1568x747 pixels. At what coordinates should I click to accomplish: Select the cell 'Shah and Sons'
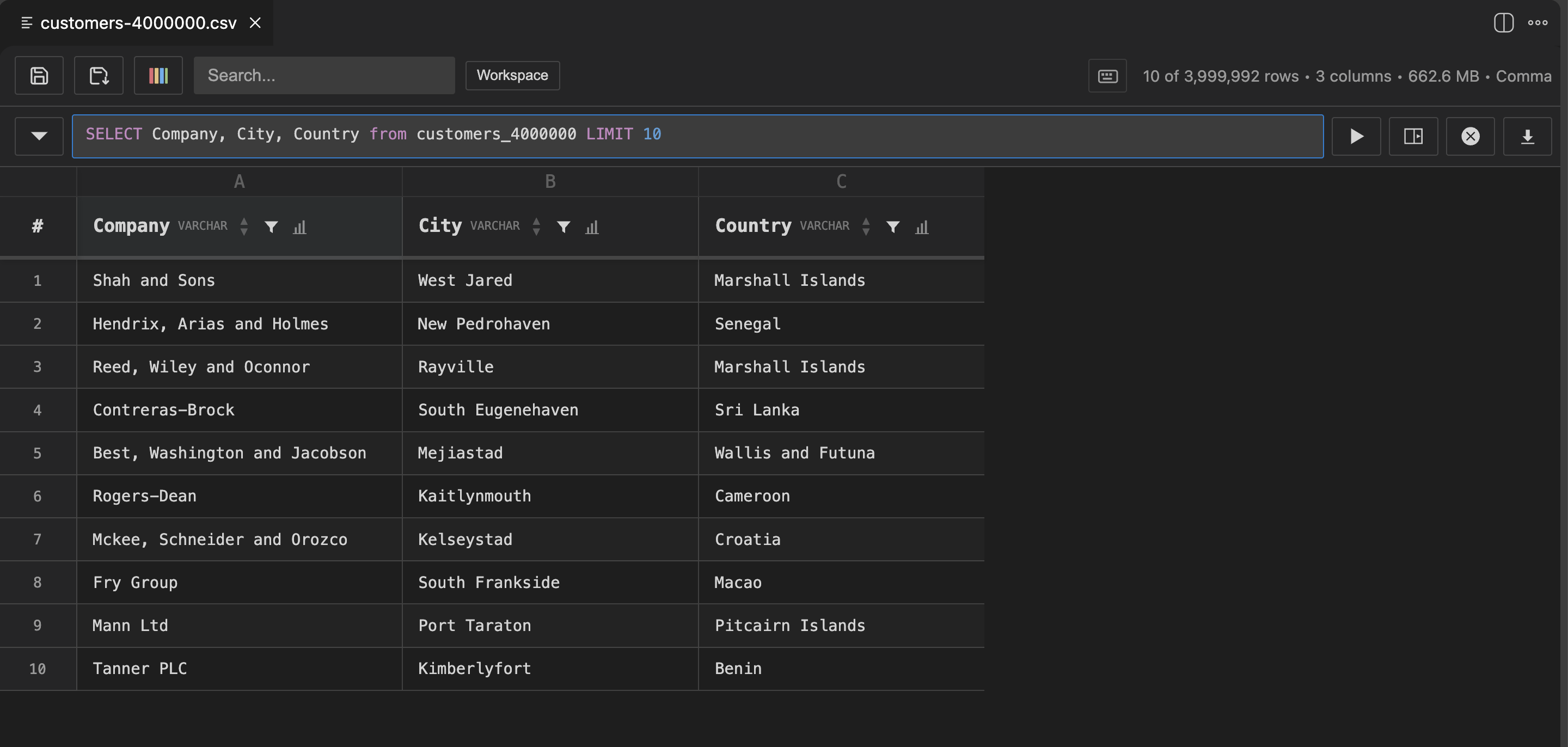(239, 280)
